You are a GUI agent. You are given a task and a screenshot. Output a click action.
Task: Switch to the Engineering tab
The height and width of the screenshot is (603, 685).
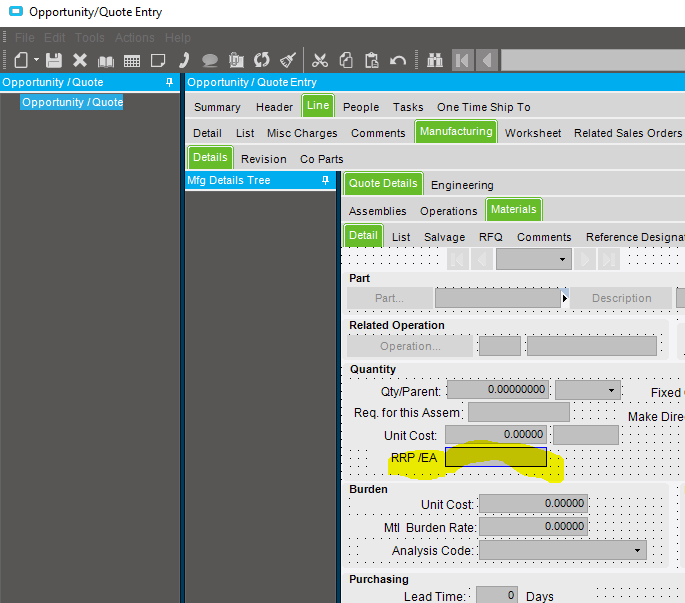click(x=462, y=185)
